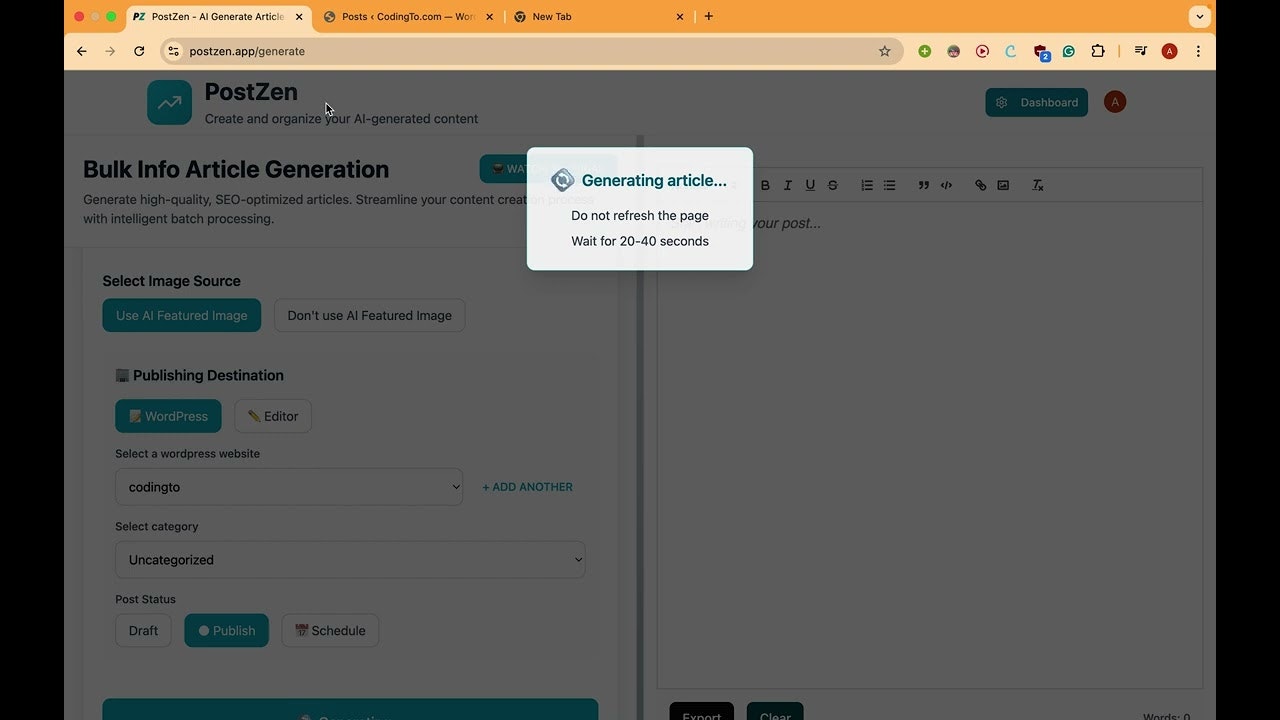Open the Chrome three-dot menu
The width and height of the screenshot is (1280, 720).
(x=1198, y=51)
